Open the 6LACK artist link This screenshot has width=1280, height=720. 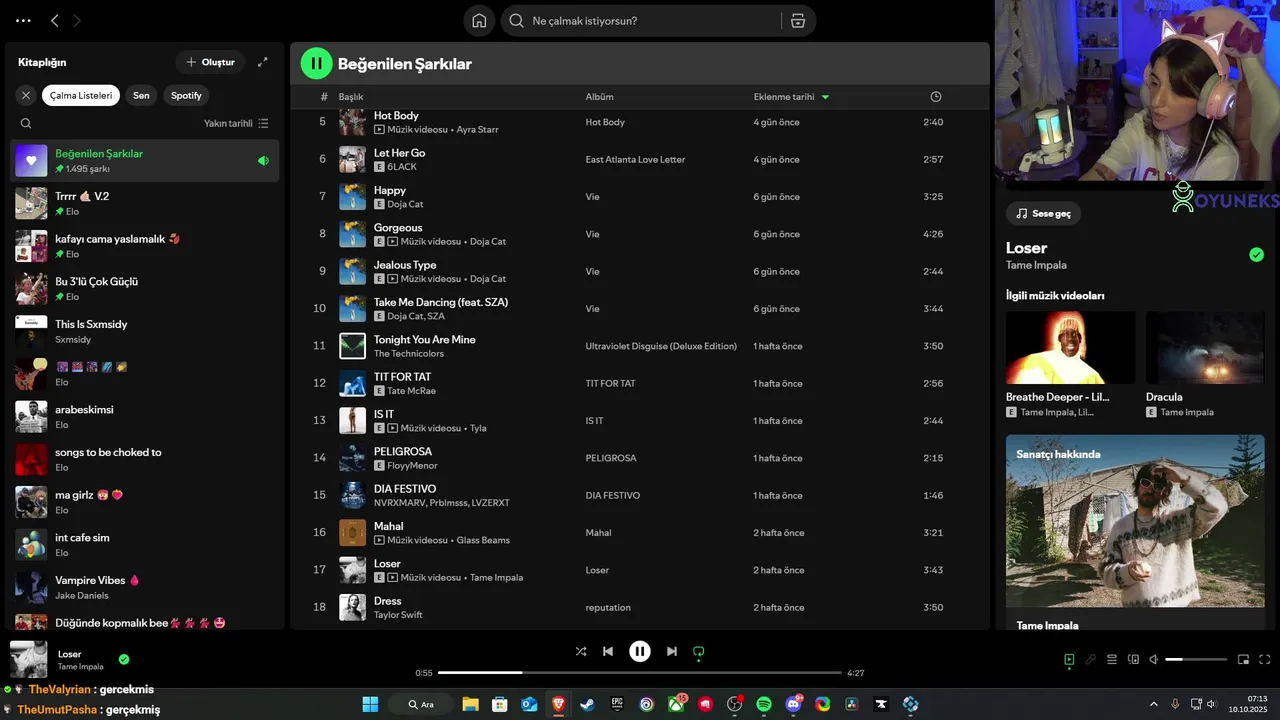402,167
